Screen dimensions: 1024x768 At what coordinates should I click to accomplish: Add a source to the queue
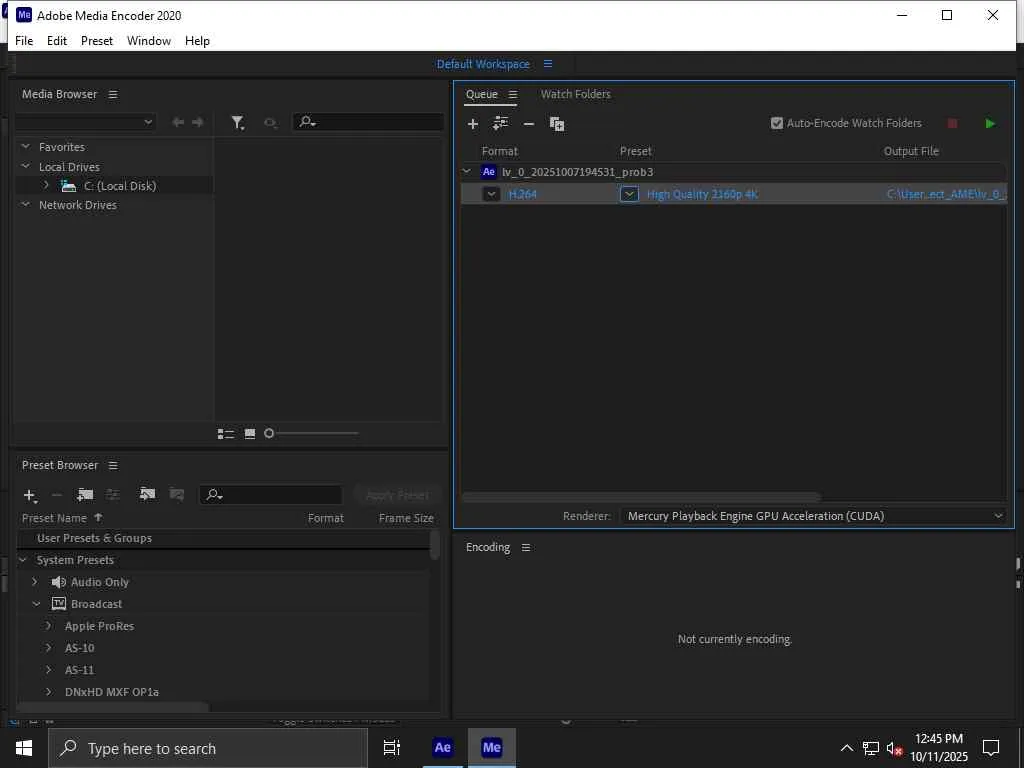click(473, 123)
